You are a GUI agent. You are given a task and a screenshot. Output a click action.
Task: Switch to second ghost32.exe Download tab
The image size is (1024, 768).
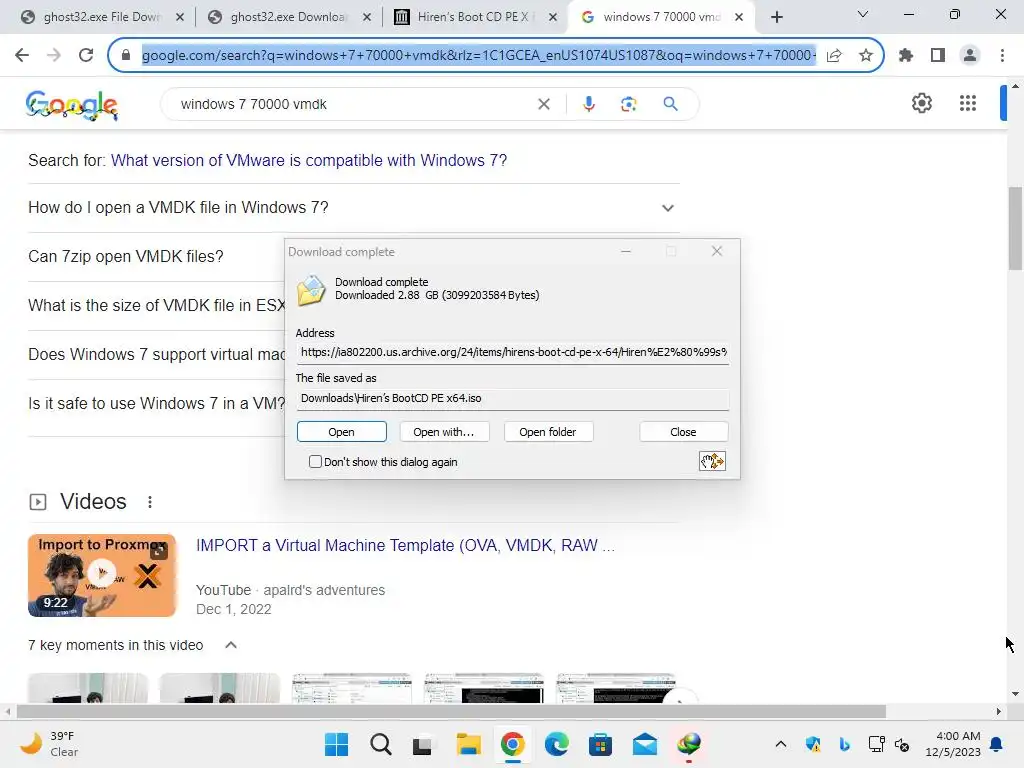[287, 17]
